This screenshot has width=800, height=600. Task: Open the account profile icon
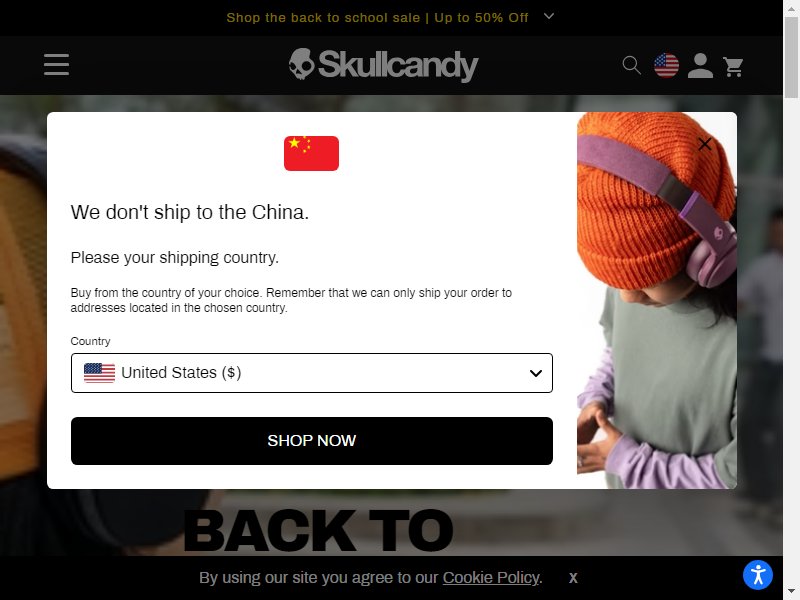[700, 65]
